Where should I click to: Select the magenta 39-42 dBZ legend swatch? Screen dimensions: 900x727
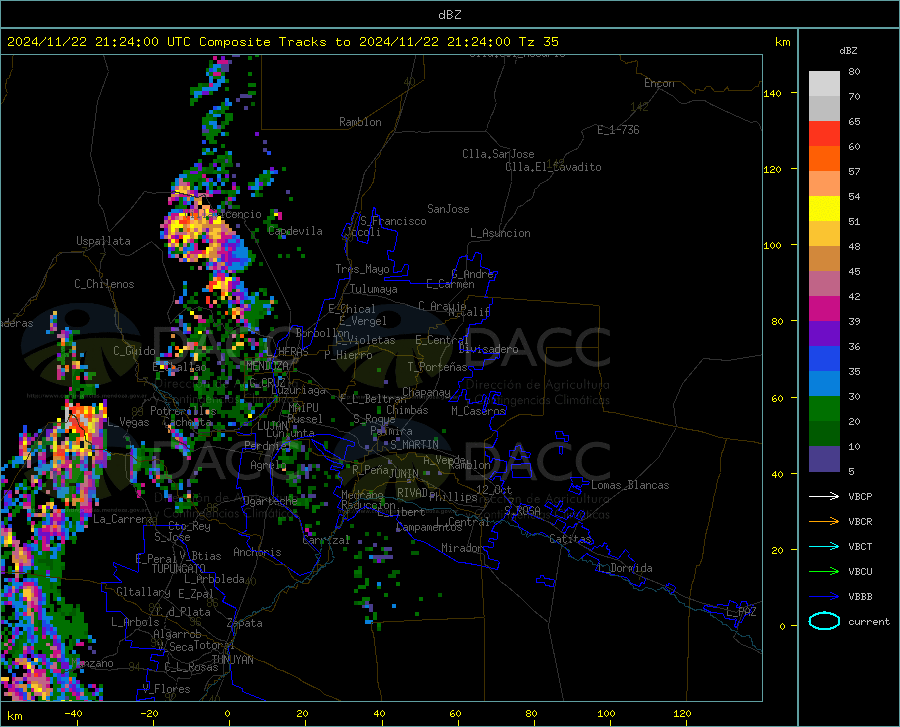824,309
